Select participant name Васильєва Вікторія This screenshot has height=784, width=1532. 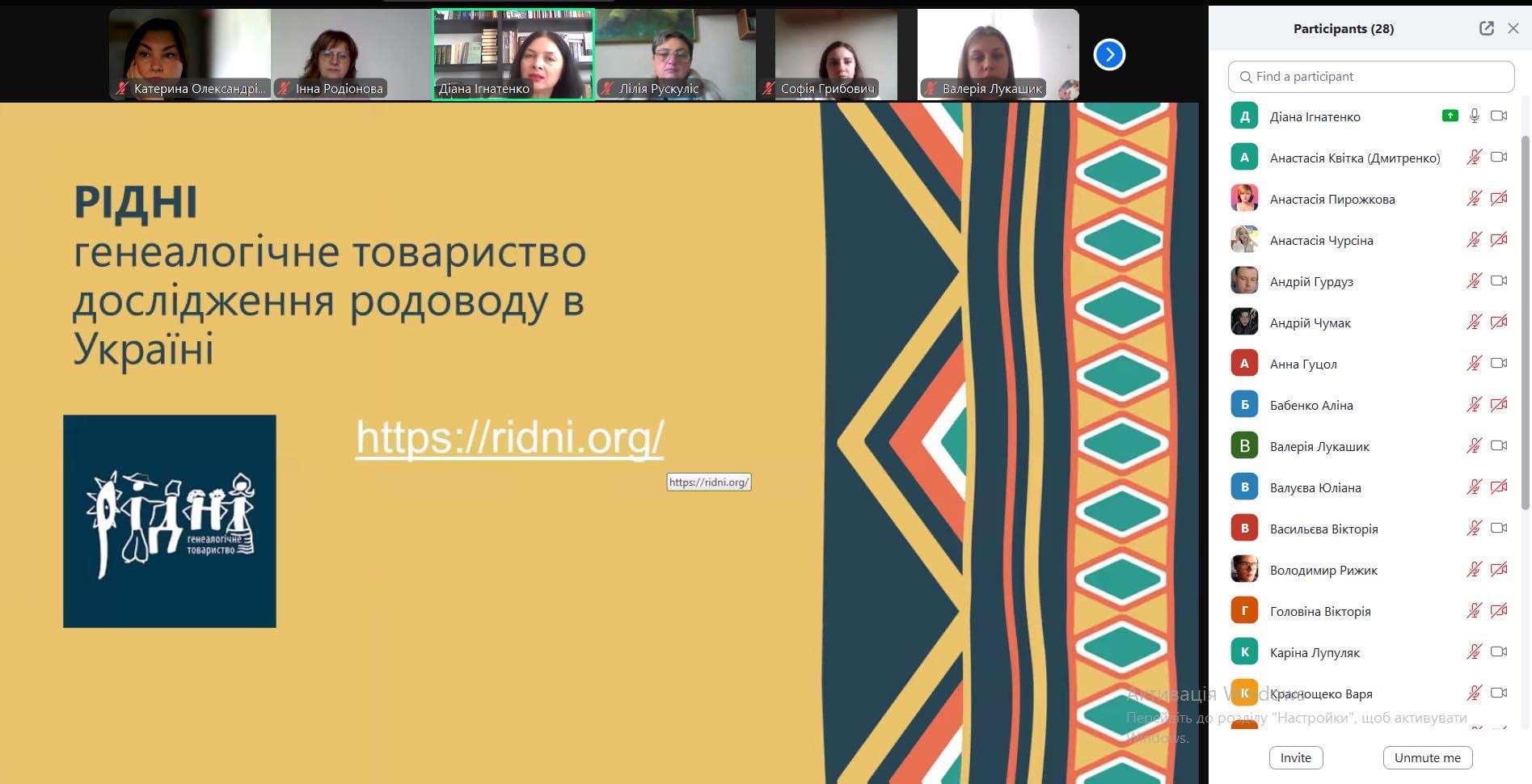point(1323,529)
